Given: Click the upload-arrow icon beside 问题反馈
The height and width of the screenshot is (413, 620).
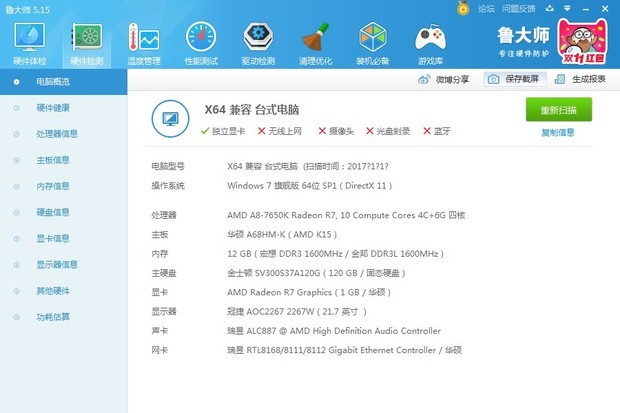Looking at the screenshot, I should click(x=550, y=8).
